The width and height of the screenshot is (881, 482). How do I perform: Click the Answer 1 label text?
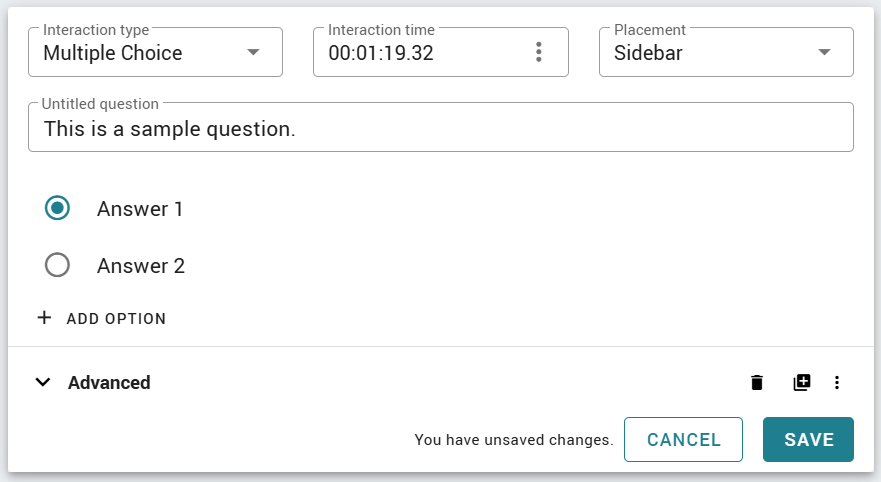click(x=140, y=209)
